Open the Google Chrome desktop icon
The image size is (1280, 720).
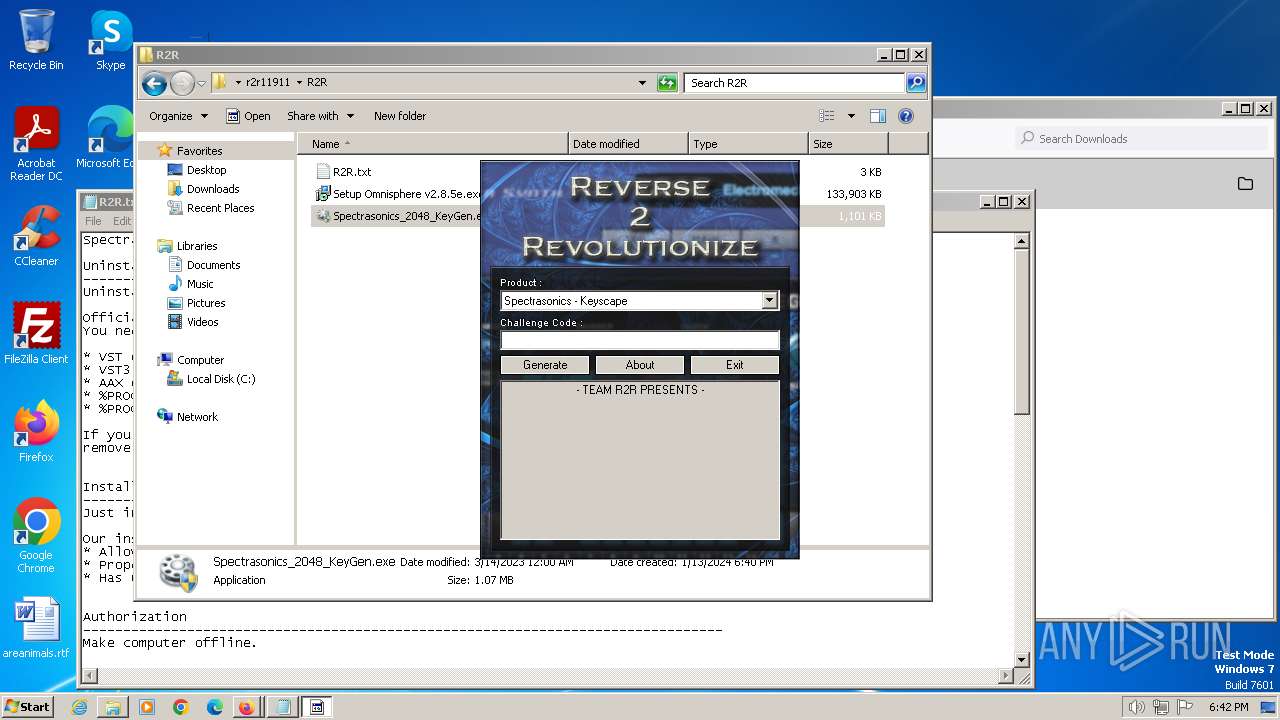[36, 535]
